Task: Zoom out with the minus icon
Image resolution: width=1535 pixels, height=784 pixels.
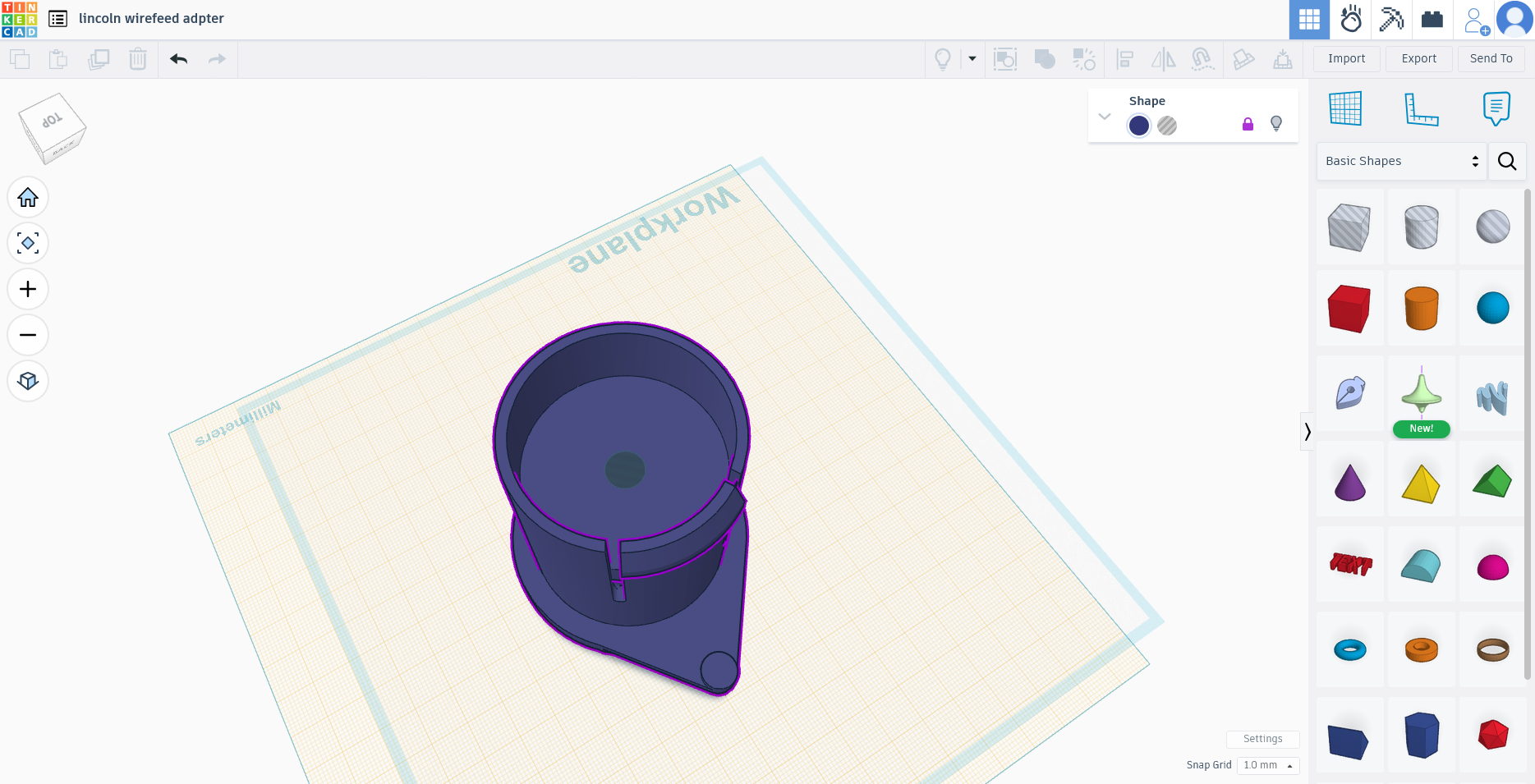Action: tap(28, 335)
